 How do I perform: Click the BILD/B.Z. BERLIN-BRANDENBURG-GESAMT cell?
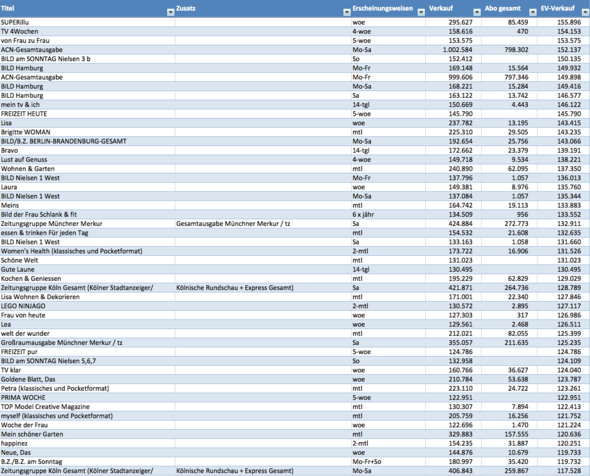87,141
